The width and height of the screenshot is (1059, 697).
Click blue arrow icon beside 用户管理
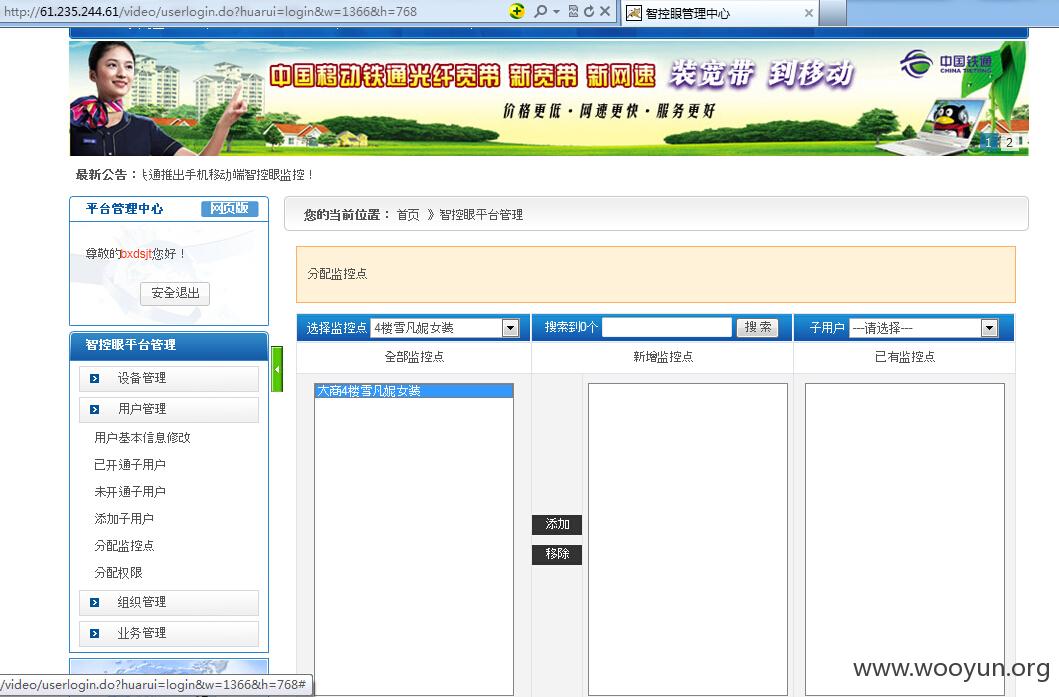click(95, 409)
